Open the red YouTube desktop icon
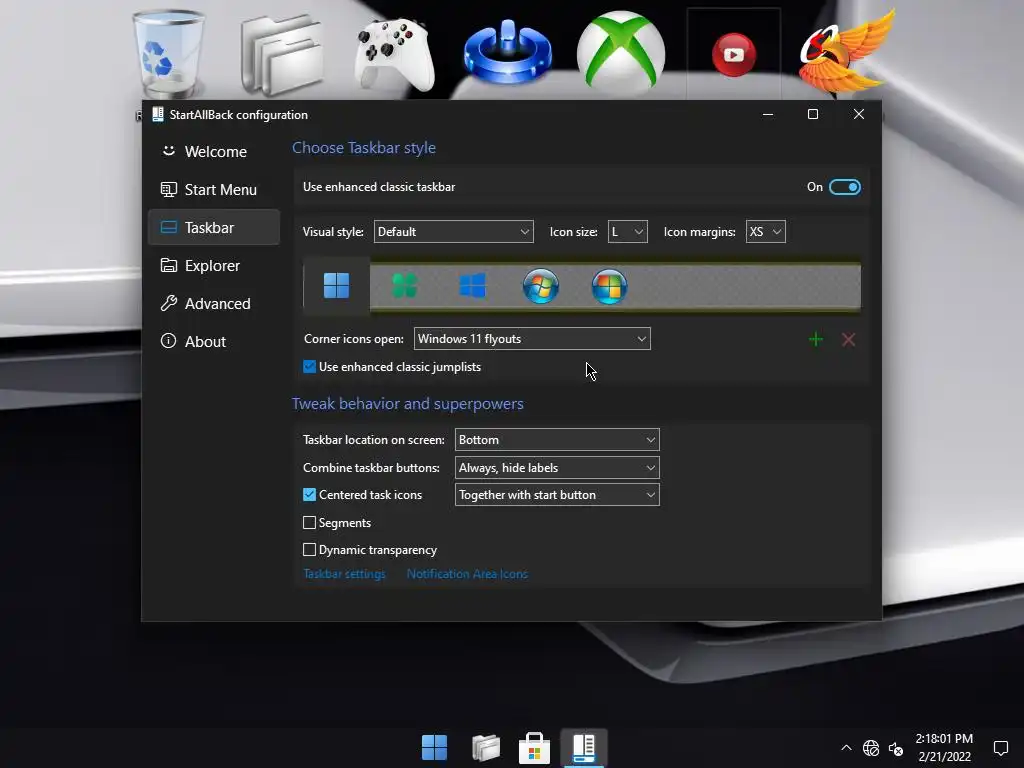 734,54
